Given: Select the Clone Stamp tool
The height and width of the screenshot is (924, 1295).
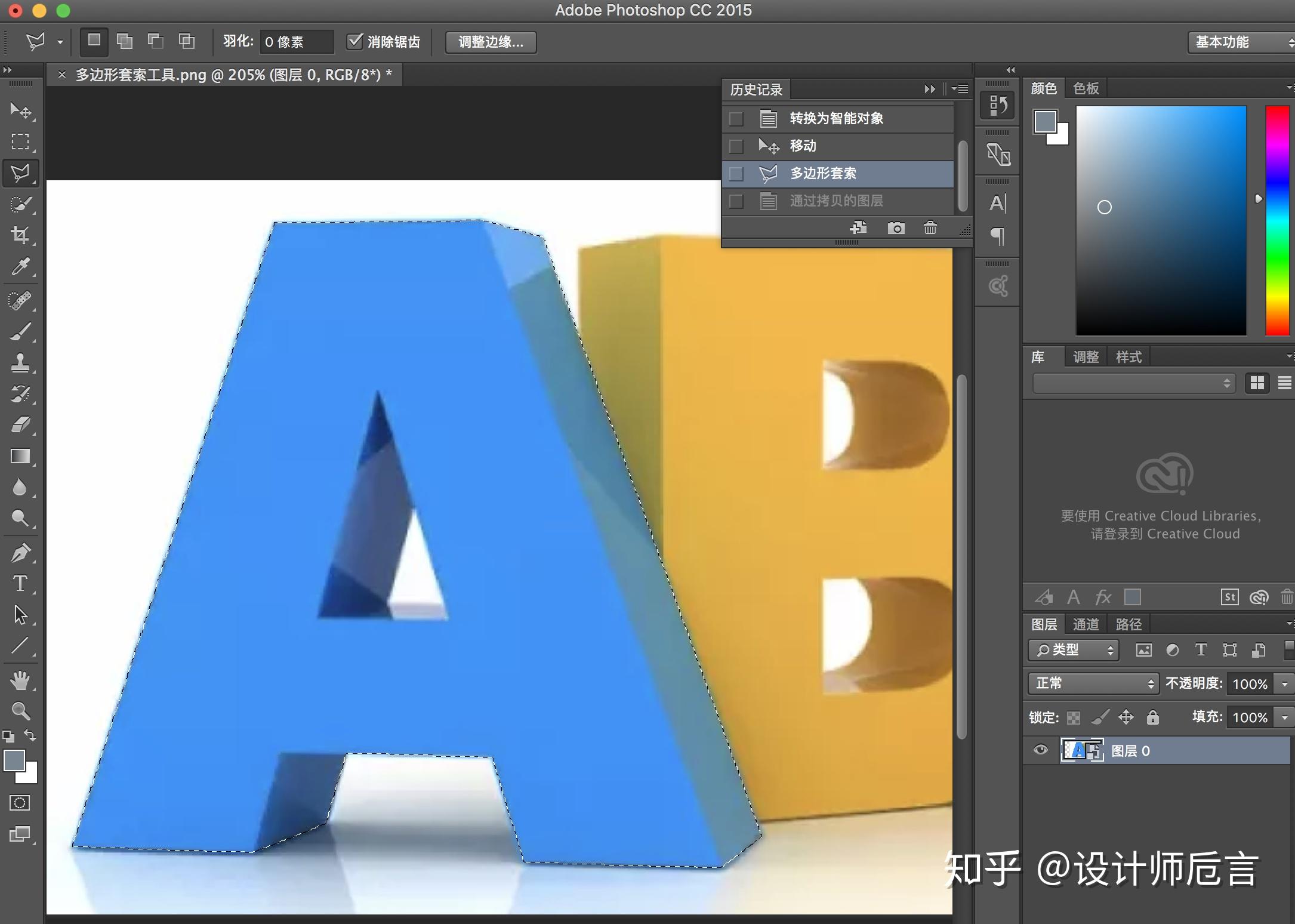Looking at the screenshot, I should [x=20, y=362].
